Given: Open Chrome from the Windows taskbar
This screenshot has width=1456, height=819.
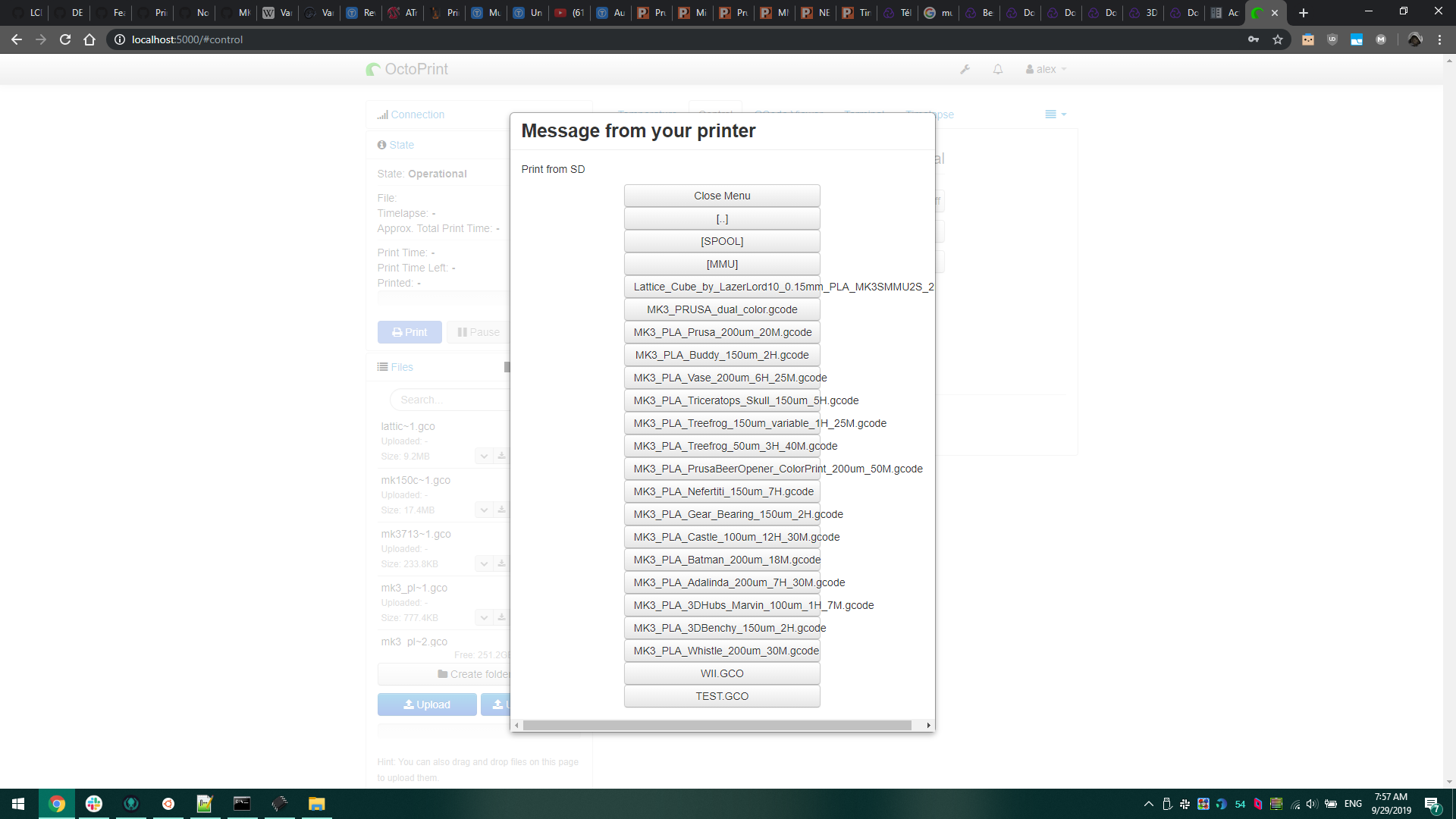Looking at the screenshot, I should [x=57, y=804].
